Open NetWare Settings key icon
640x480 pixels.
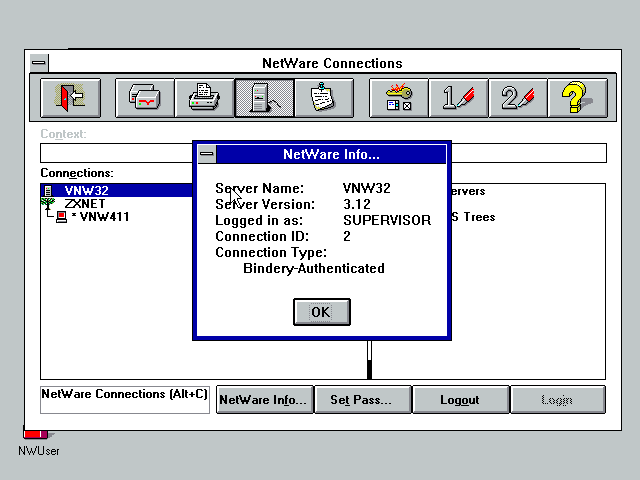pyautogui.click(x=399, y=98)
